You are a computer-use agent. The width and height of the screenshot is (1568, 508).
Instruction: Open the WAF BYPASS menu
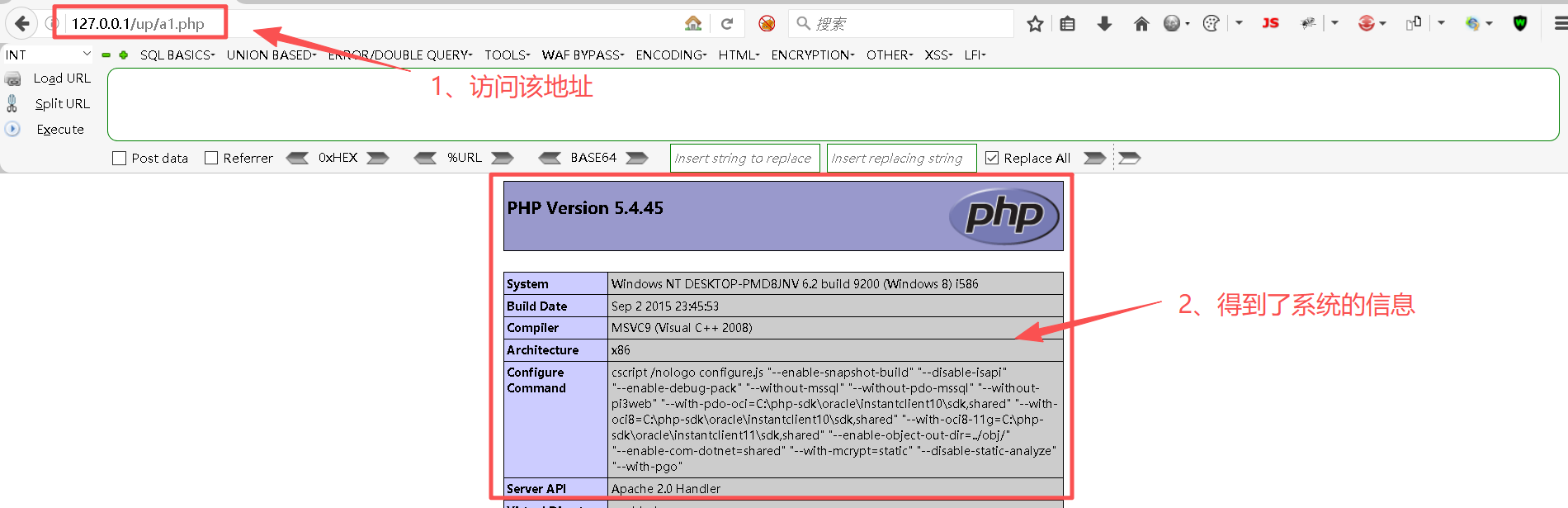(583, 55)
